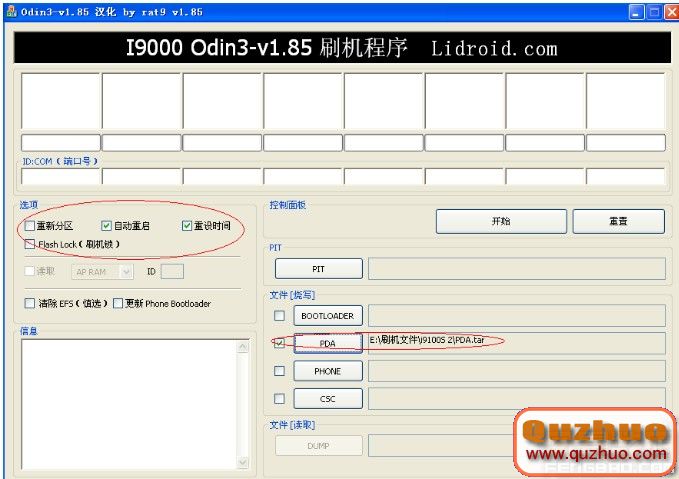Enable the 重新分区 (Re-partition) checkbox
The image size is (679, 479).
click(x=30, y=226)
